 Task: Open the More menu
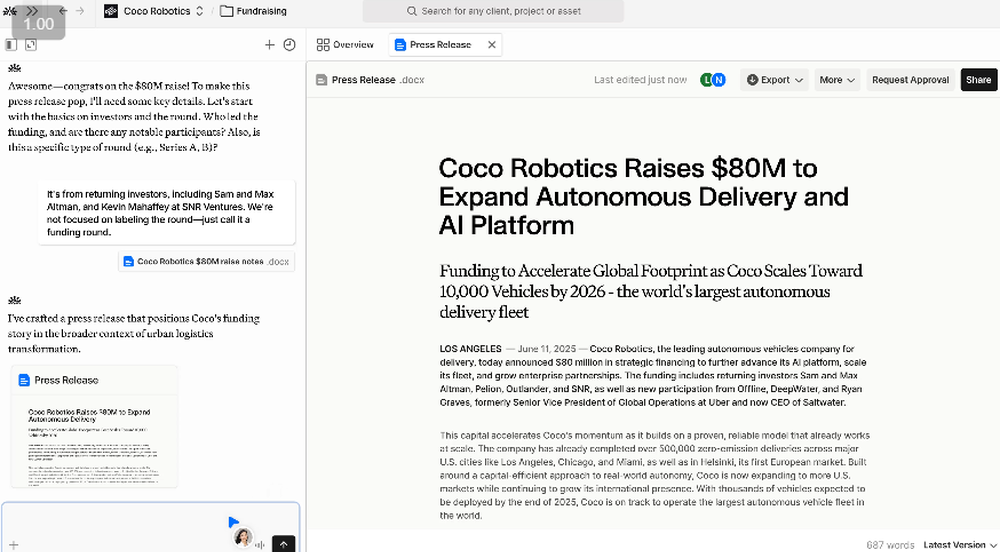pyautogui.click(x=837, y=80)
